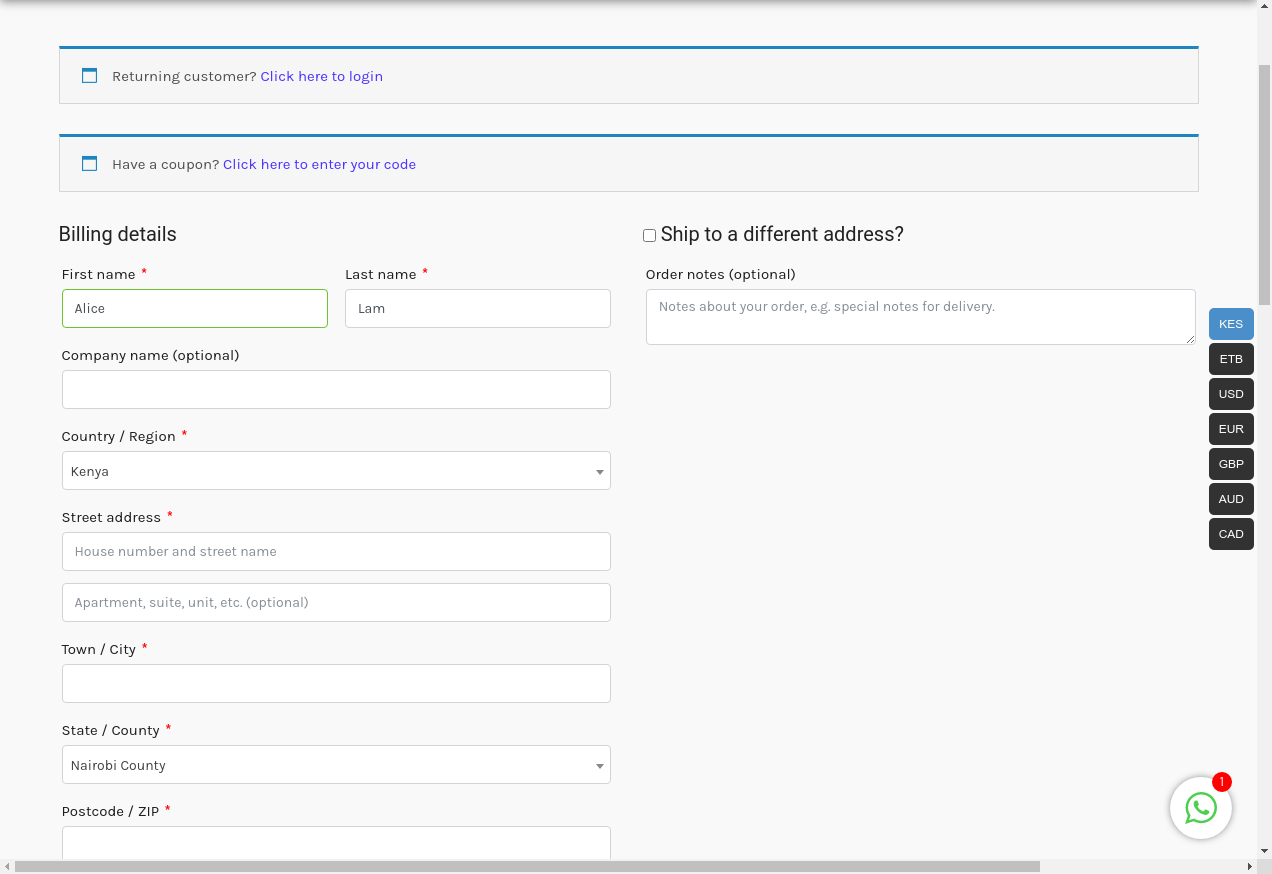Image resolution: width=1272 pixels, height=874 pixels.
Task: Open the coupon code entry link
Action: coord(319,164)
